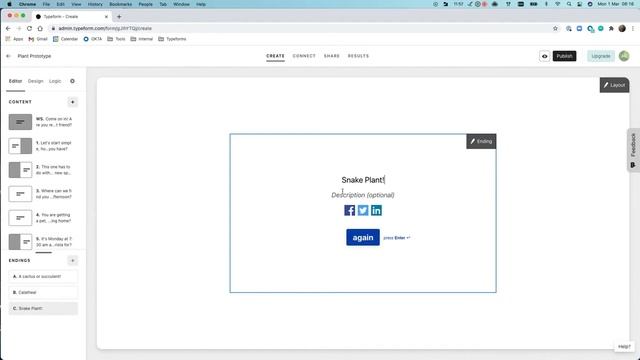This screenshot has height=360, width=640.
Task: Select question 2 thumbnail
Action: [20, 170]
